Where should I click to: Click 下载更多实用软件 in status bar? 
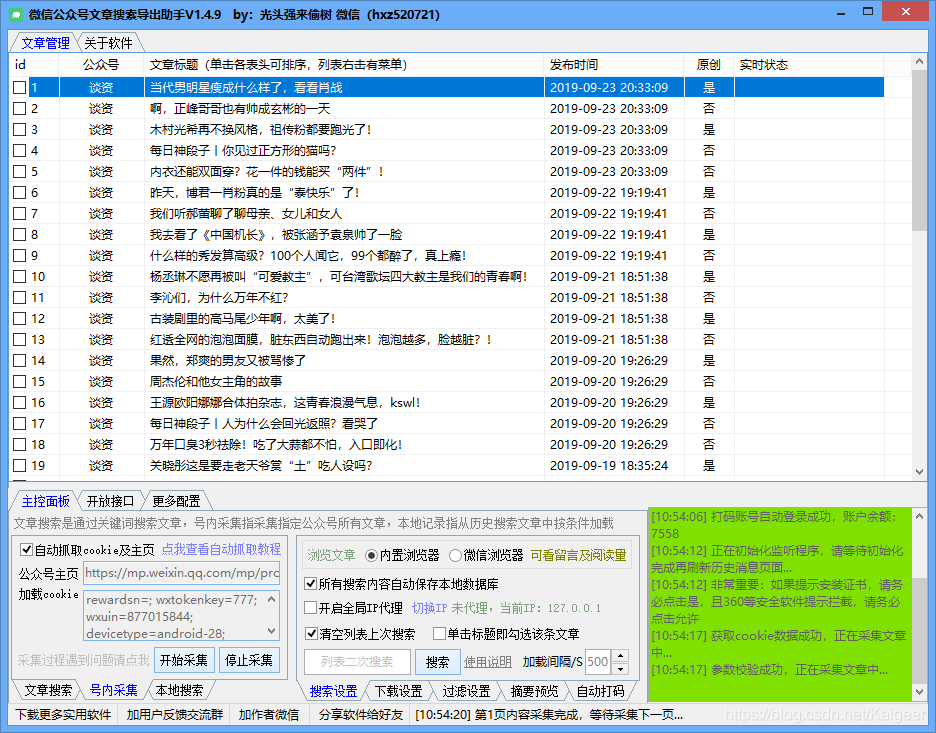click(63, 714)
